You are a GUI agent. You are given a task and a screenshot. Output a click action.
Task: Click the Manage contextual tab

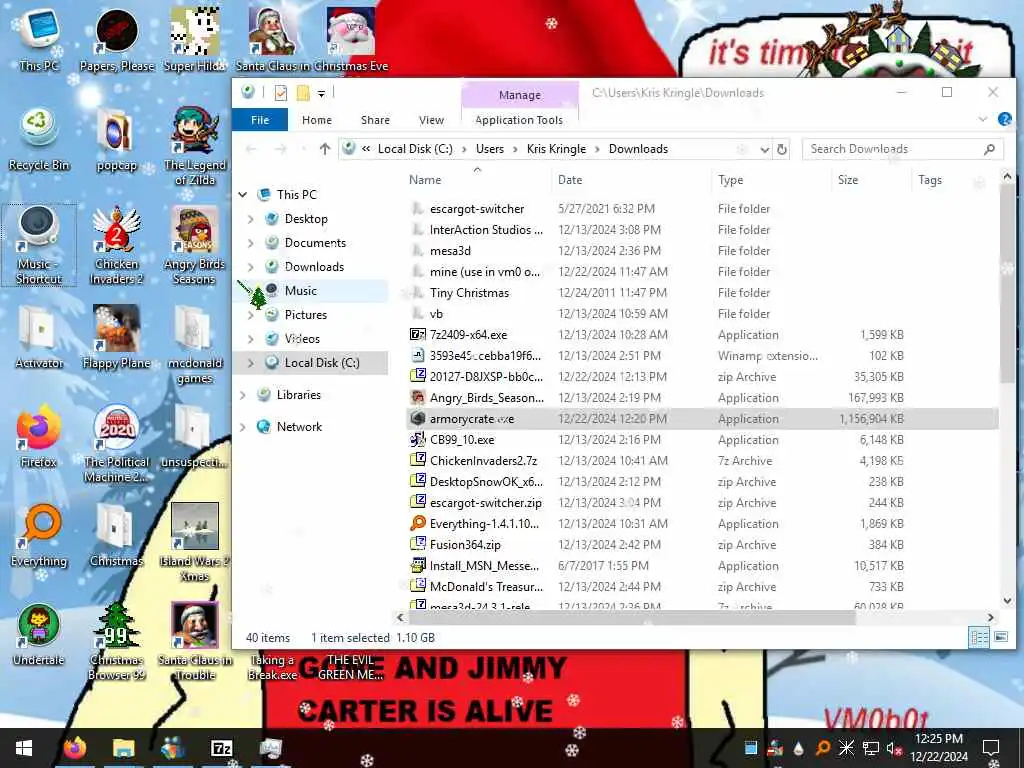pos(520,95)
